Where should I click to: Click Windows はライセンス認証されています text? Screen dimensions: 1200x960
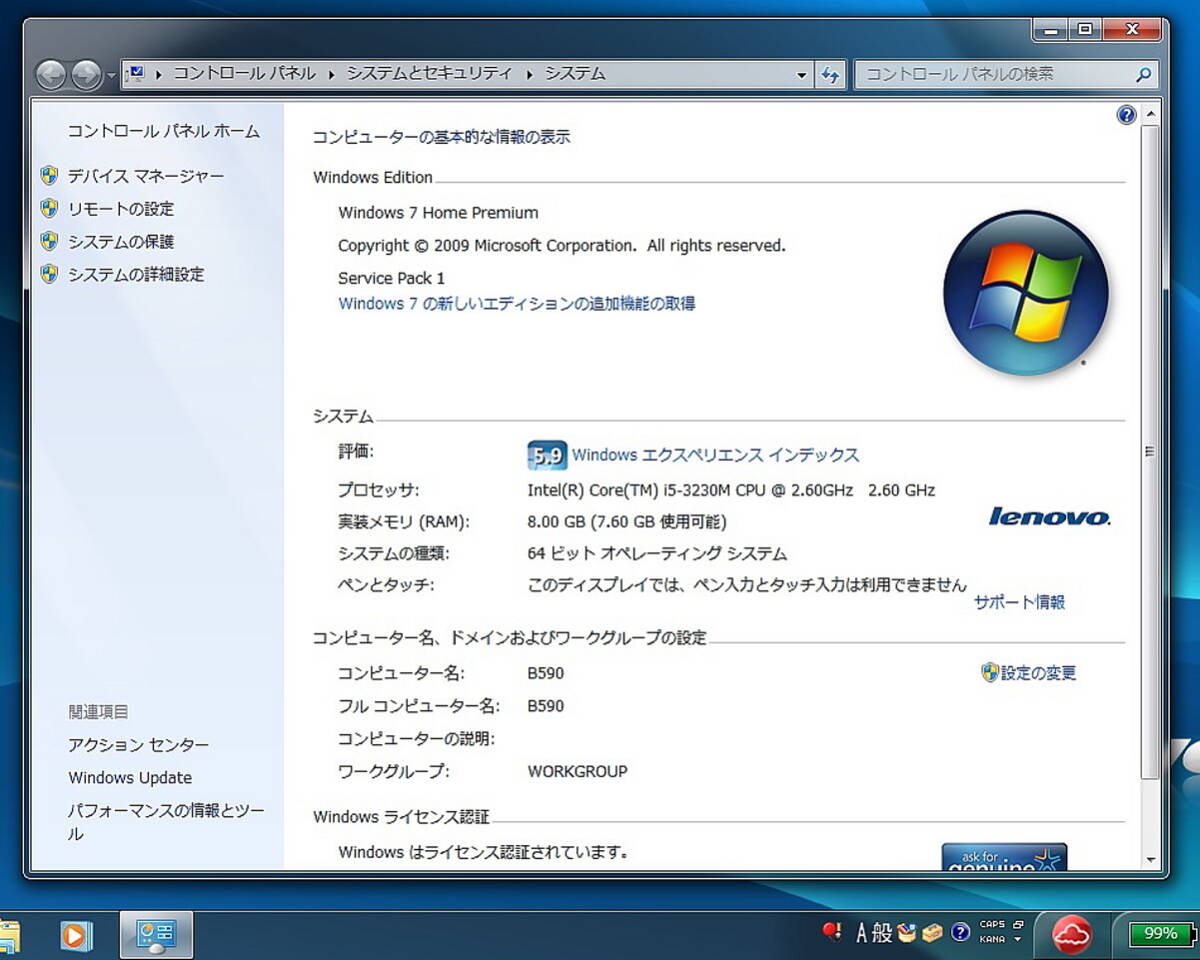(483, 853)
